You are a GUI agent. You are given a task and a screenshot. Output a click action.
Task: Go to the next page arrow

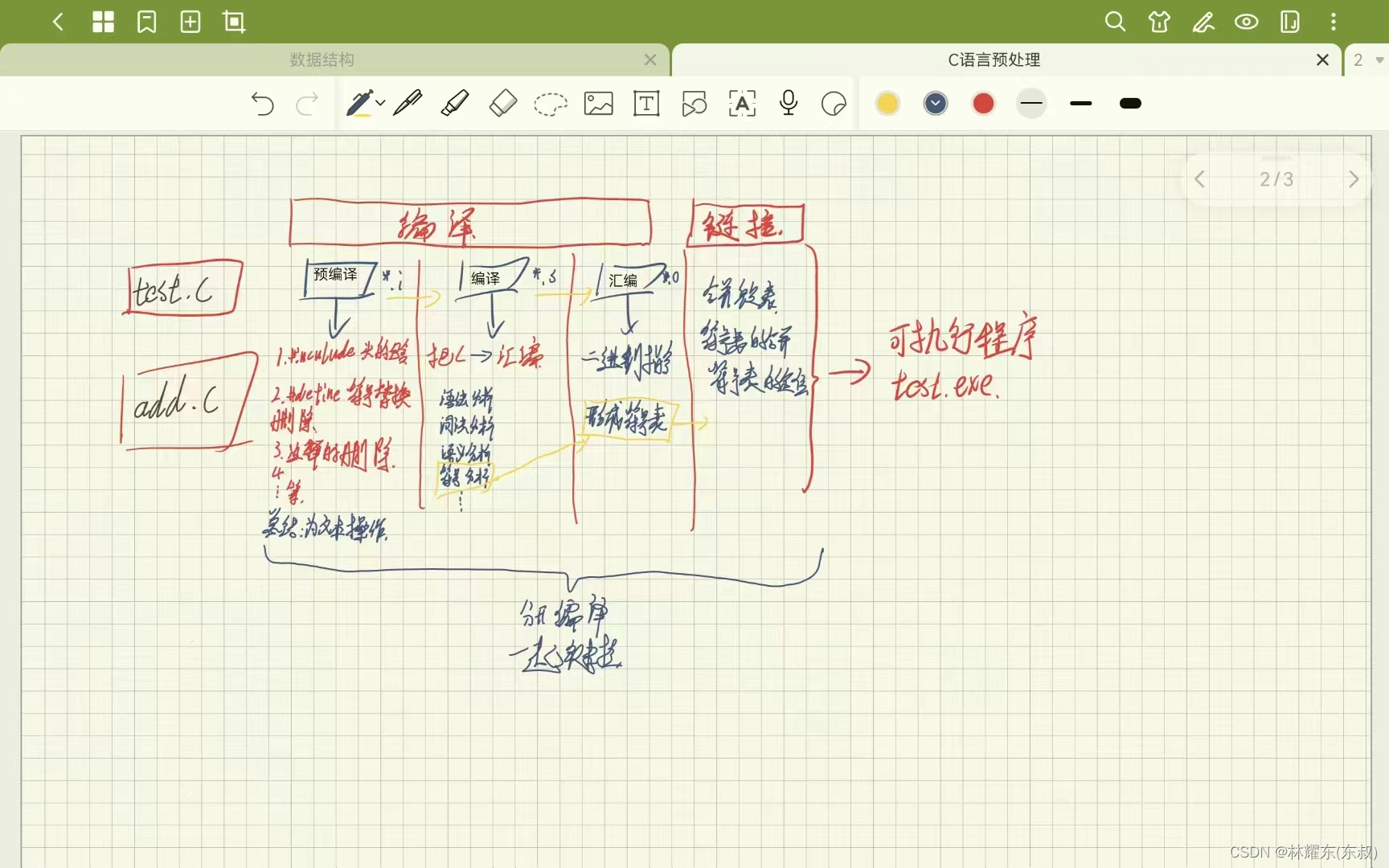pos(1354,179)
